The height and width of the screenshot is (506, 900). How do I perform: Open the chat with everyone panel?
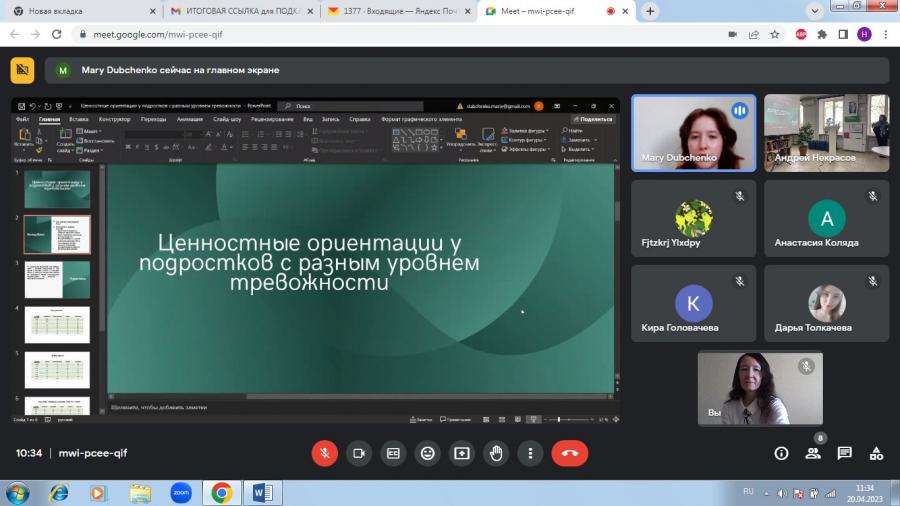pos(844,453)
